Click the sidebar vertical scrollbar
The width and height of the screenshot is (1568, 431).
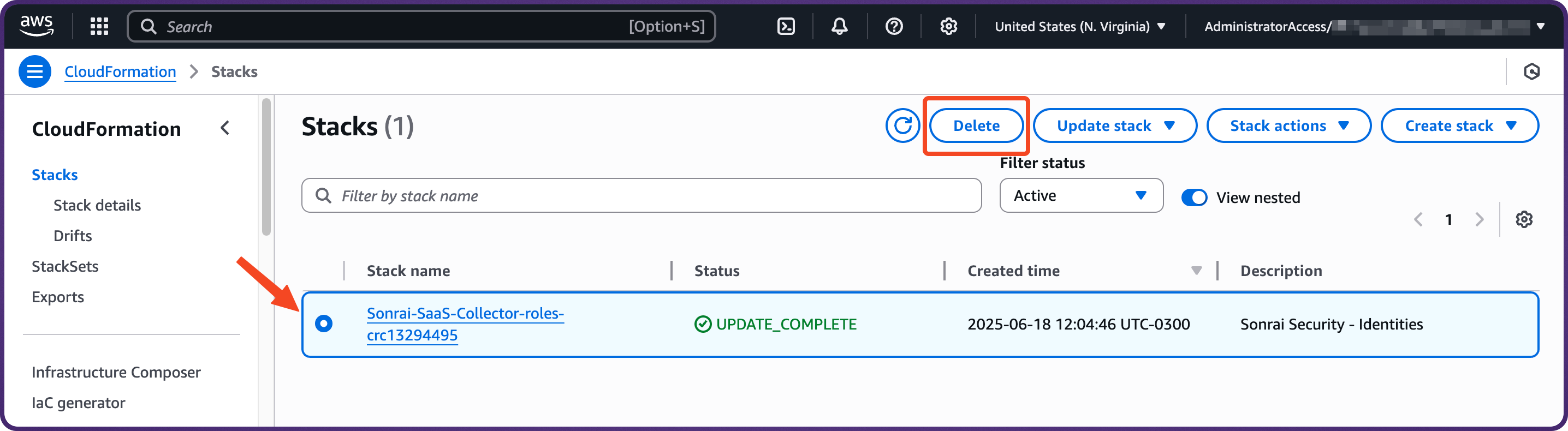pos(266,167)
